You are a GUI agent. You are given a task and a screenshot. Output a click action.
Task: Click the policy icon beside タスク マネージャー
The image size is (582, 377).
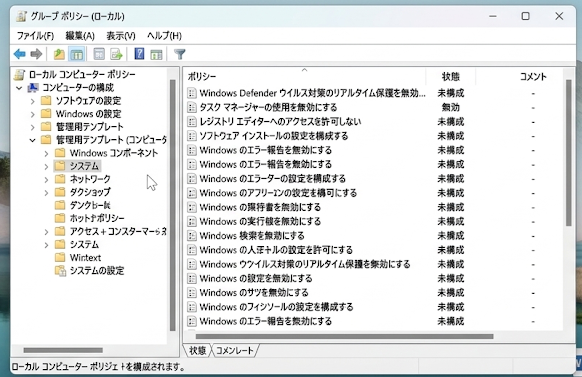click(192, 107)
